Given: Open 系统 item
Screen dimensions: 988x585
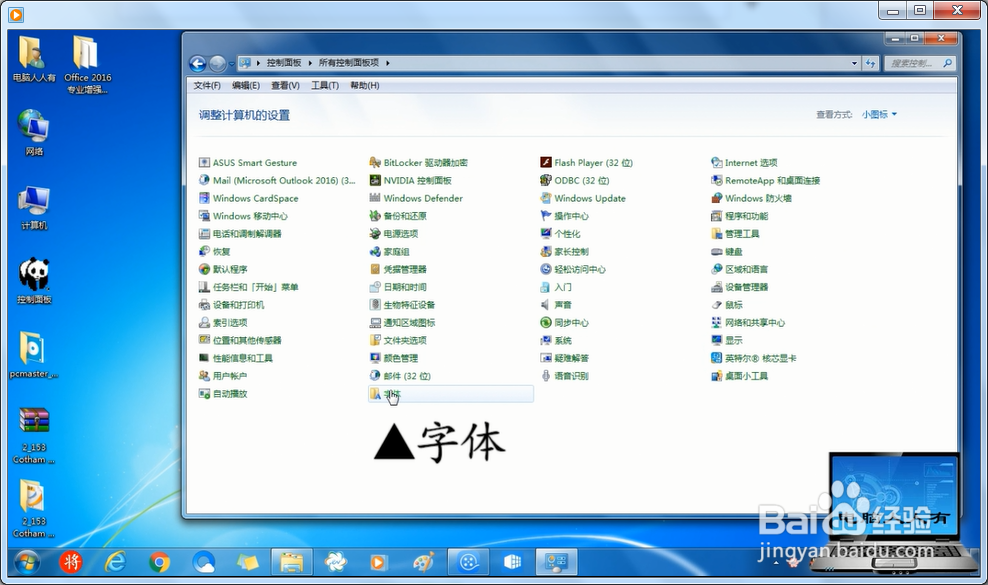Looking at the screenshot, I should pos(556,340).
